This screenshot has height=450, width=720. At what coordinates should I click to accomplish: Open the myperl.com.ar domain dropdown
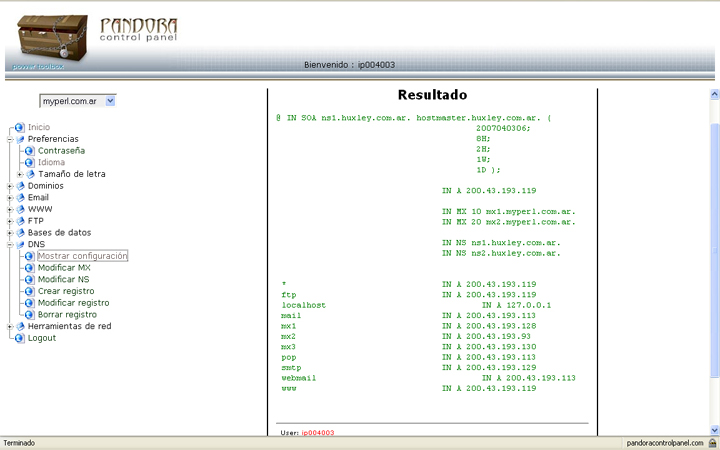pos(78,101)
